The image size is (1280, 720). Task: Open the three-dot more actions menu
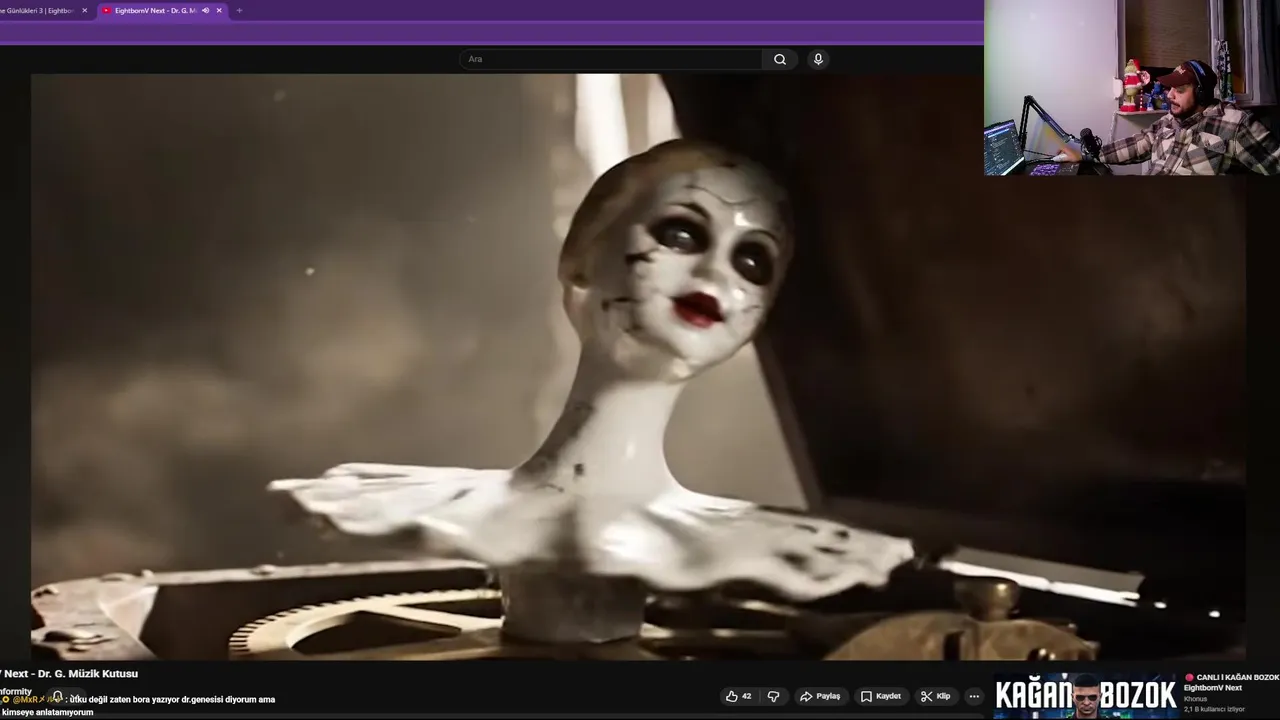pyautogui.click(x=974, y=696)
